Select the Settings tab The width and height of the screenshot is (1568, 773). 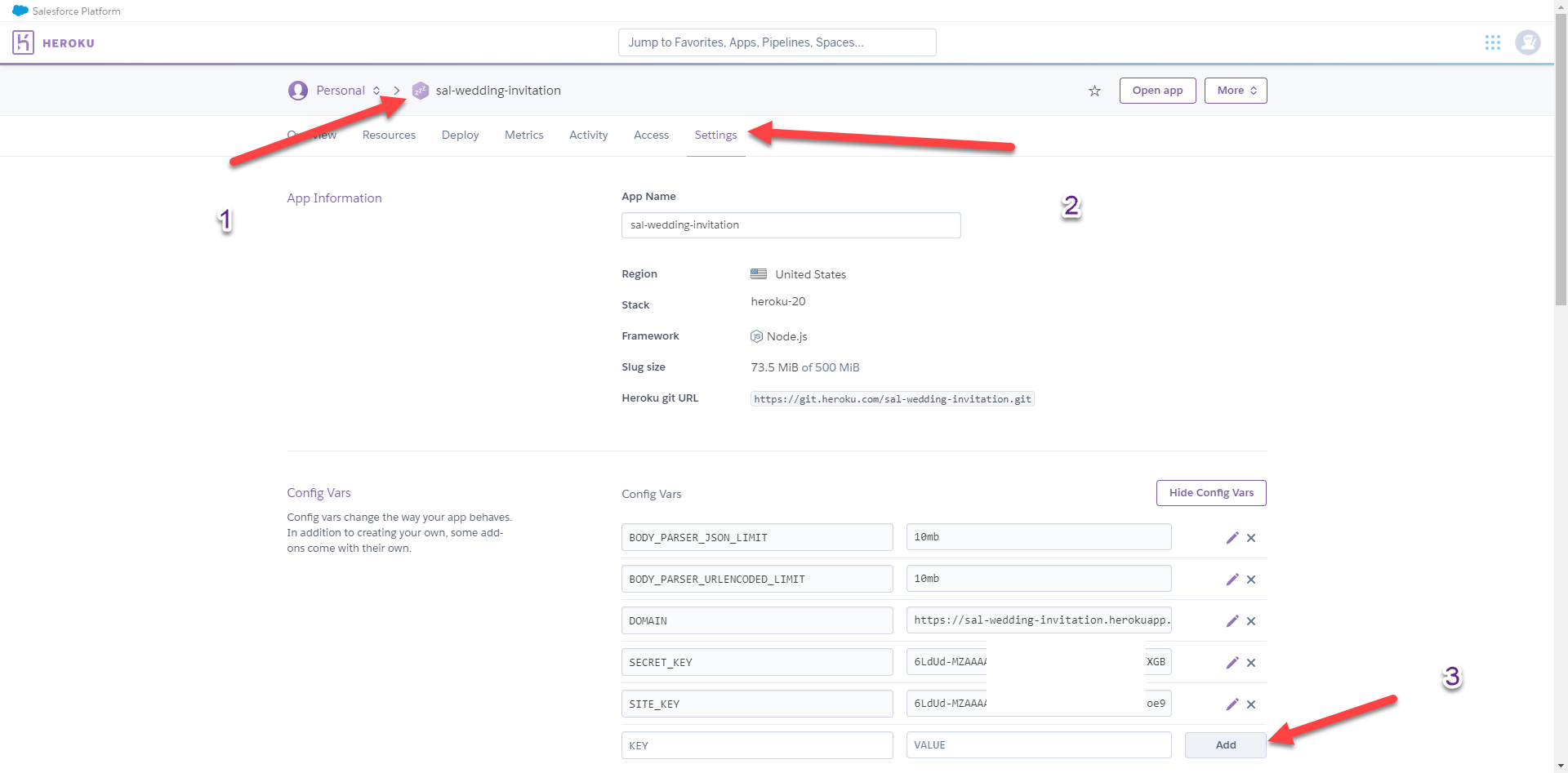tap(715, 135)
